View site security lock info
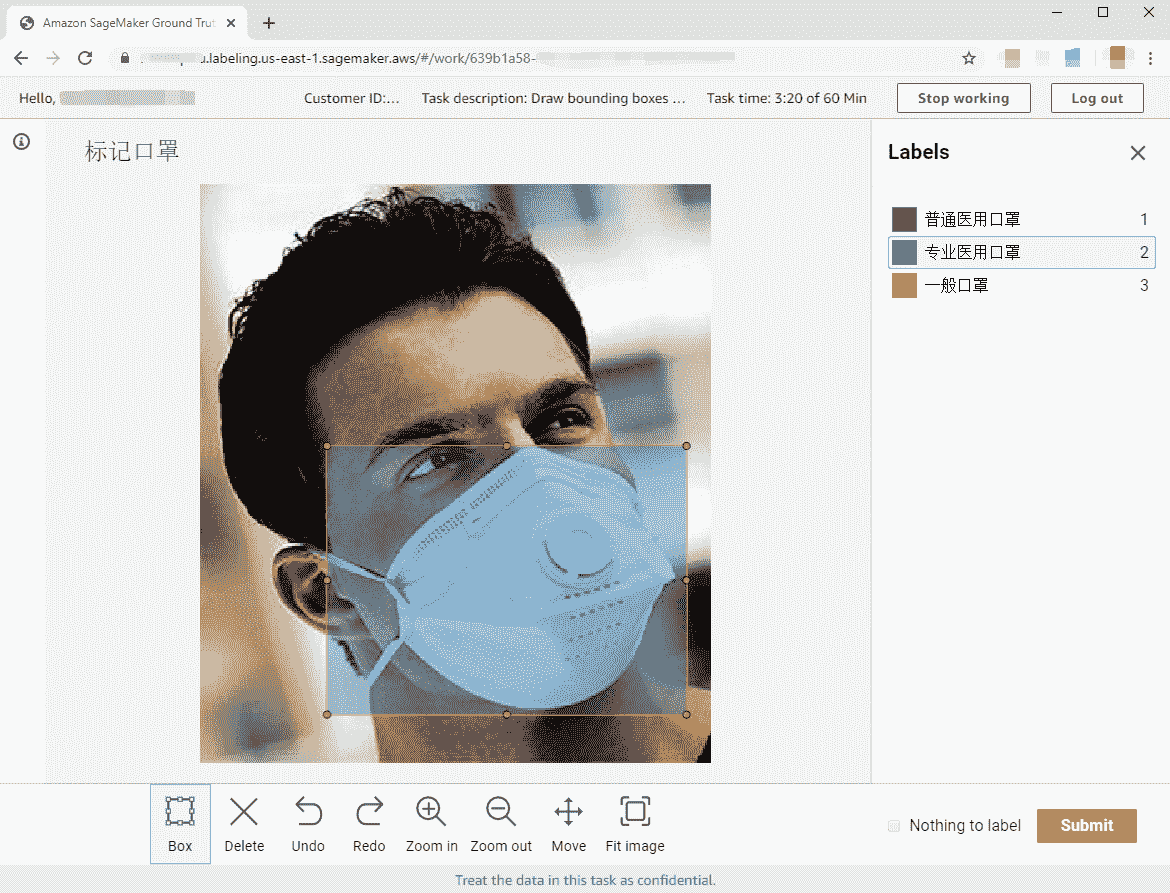Screen dimensions: 1170x893 point(125,58)
